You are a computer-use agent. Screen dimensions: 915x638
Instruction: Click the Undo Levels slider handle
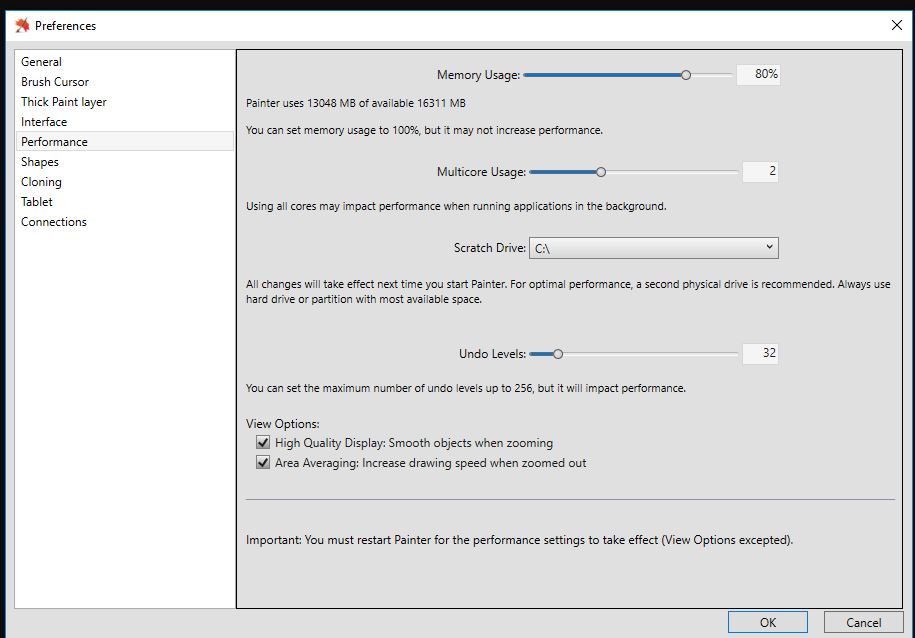click(558, 354)
